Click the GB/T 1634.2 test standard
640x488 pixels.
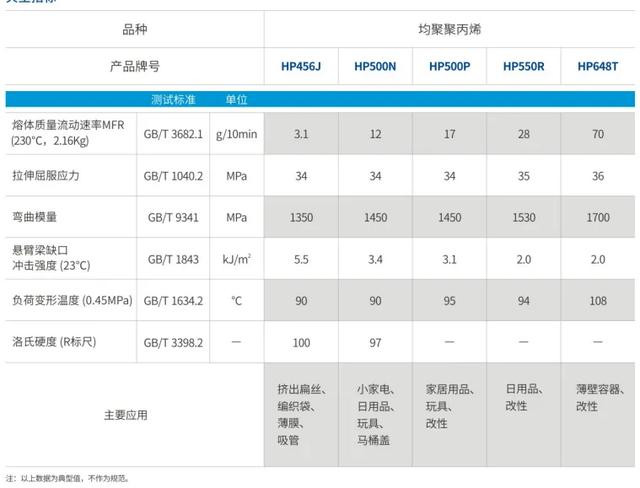pos(173,301)
